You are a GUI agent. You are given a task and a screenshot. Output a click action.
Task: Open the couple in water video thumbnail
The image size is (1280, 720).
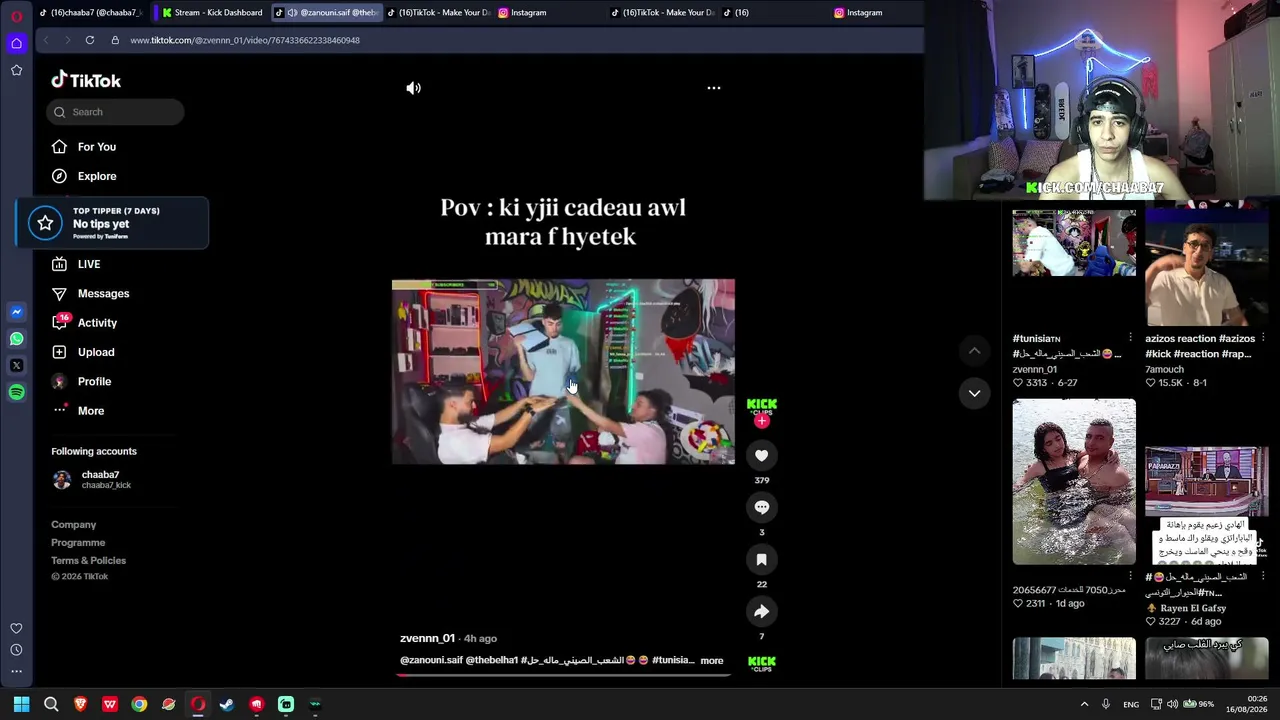(1074, 482)
